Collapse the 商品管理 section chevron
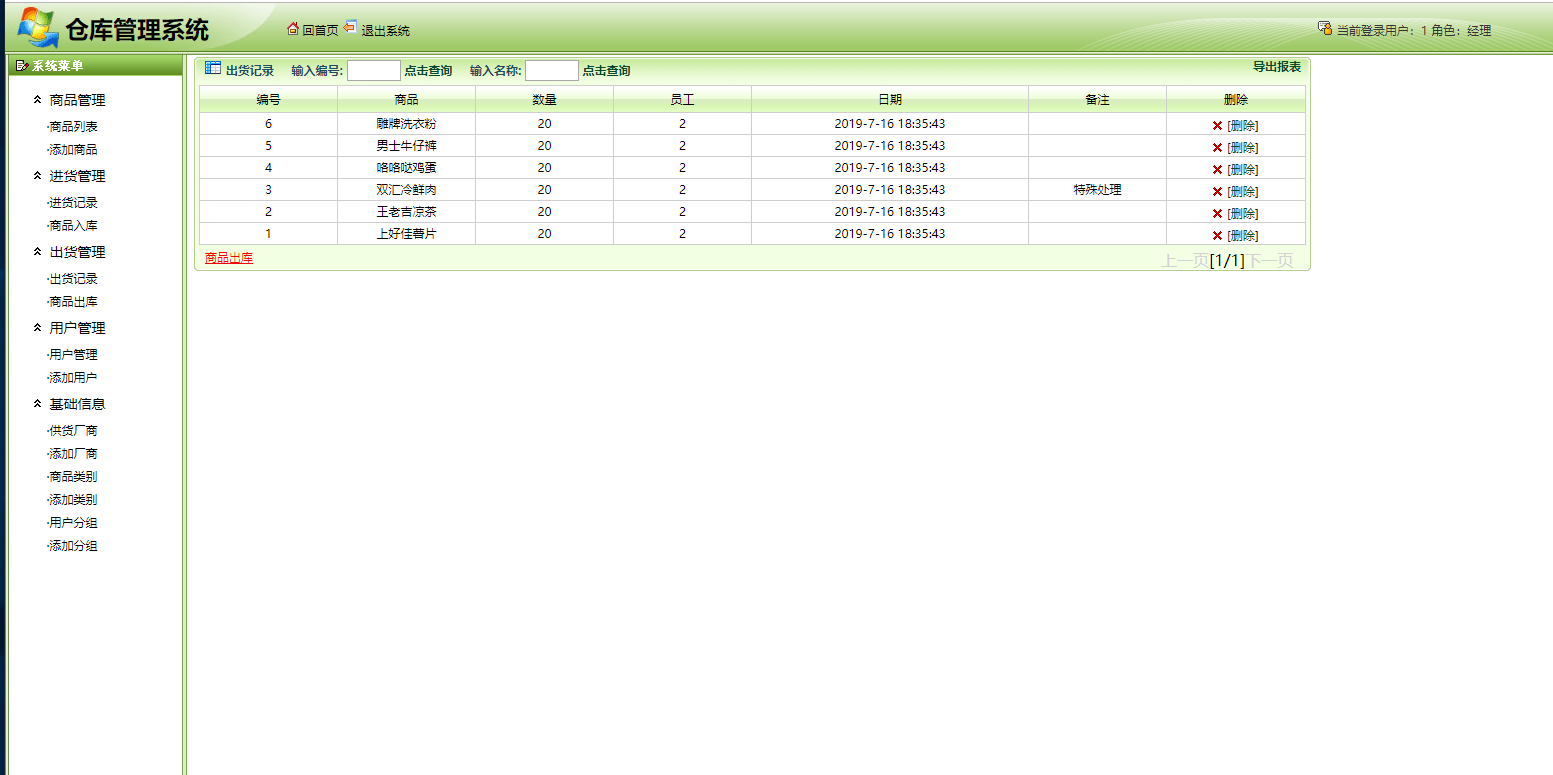Screen dimensions: 1553x775 pos(35,99)
